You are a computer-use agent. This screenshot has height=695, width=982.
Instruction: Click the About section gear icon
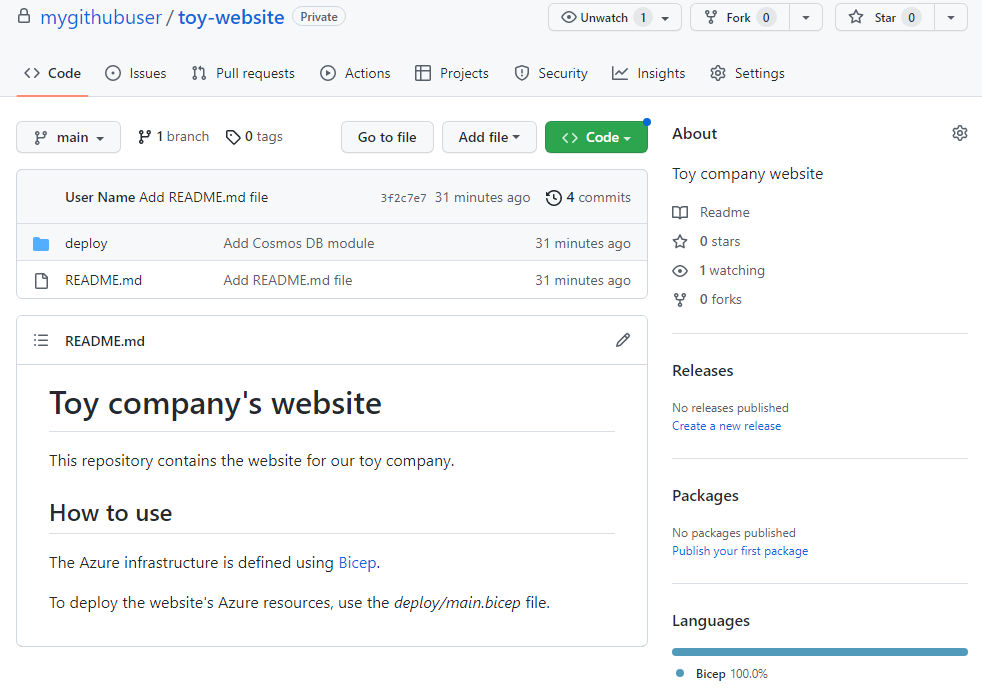click(959, 133)
